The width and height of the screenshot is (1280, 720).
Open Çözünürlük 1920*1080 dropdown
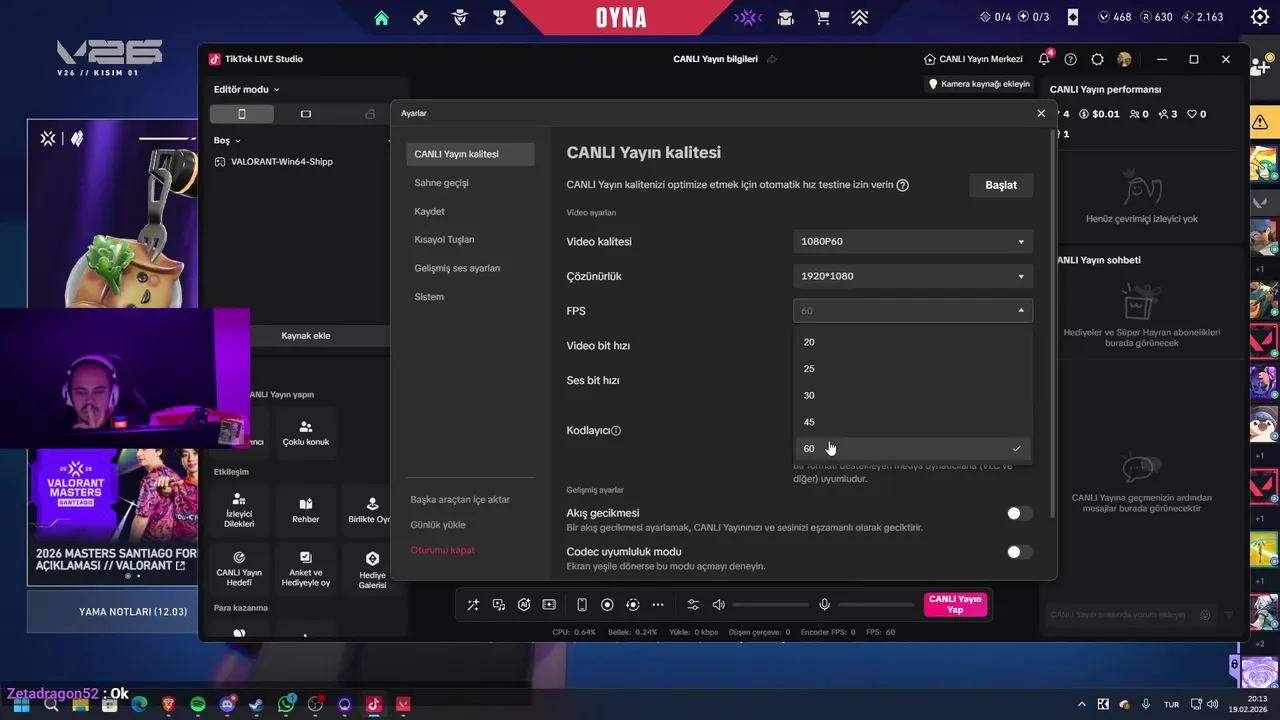913,276
